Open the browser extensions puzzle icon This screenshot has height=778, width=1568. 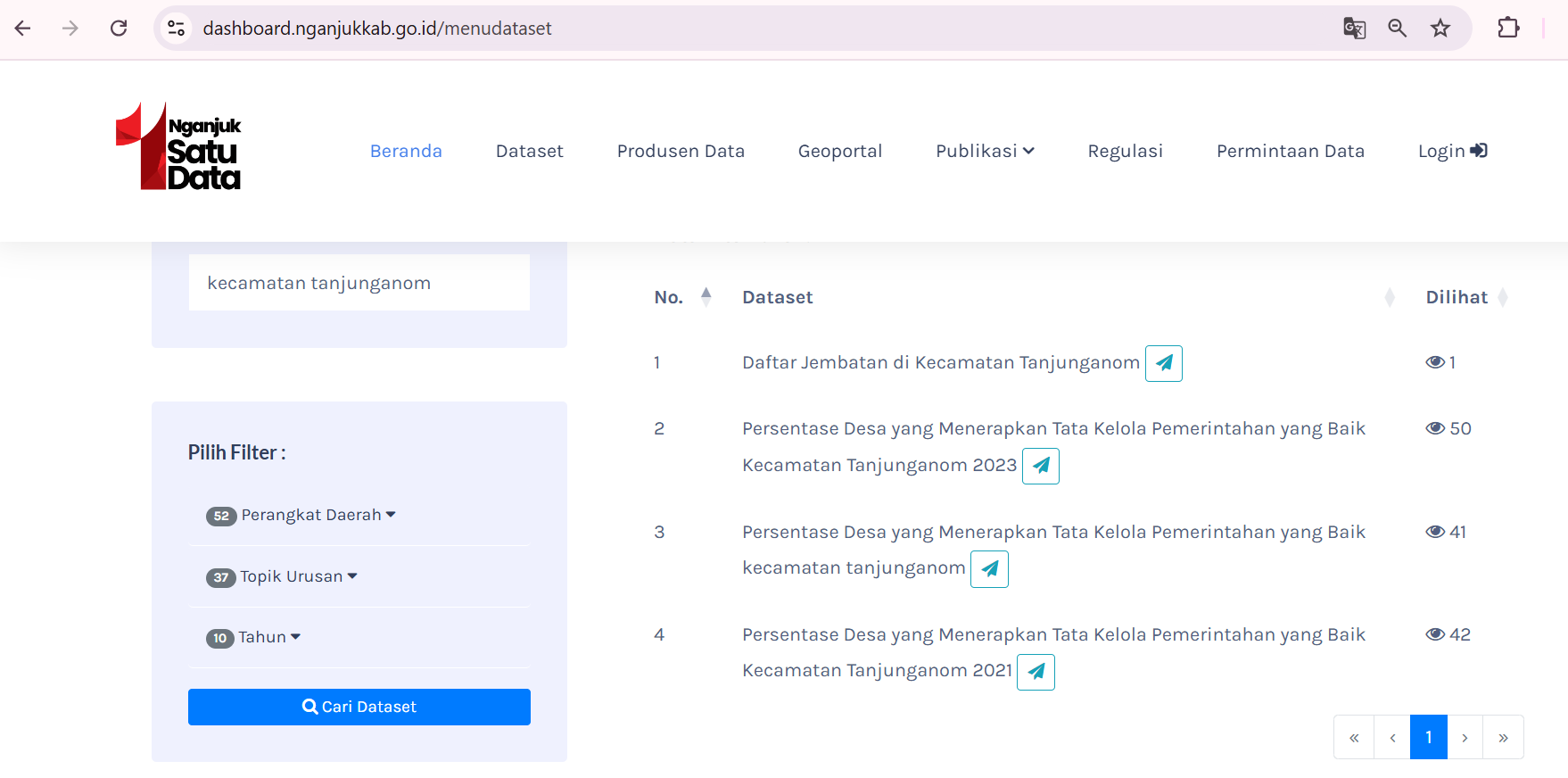(x=1508, y=29)
